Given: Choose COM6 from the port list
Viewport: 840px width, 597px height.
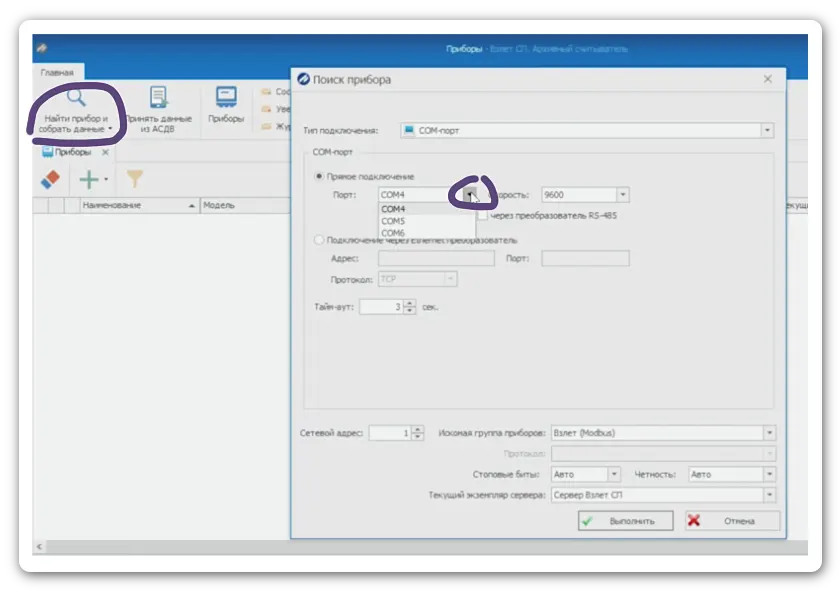Looking at the screenshot, I should (x=393, y=233).
